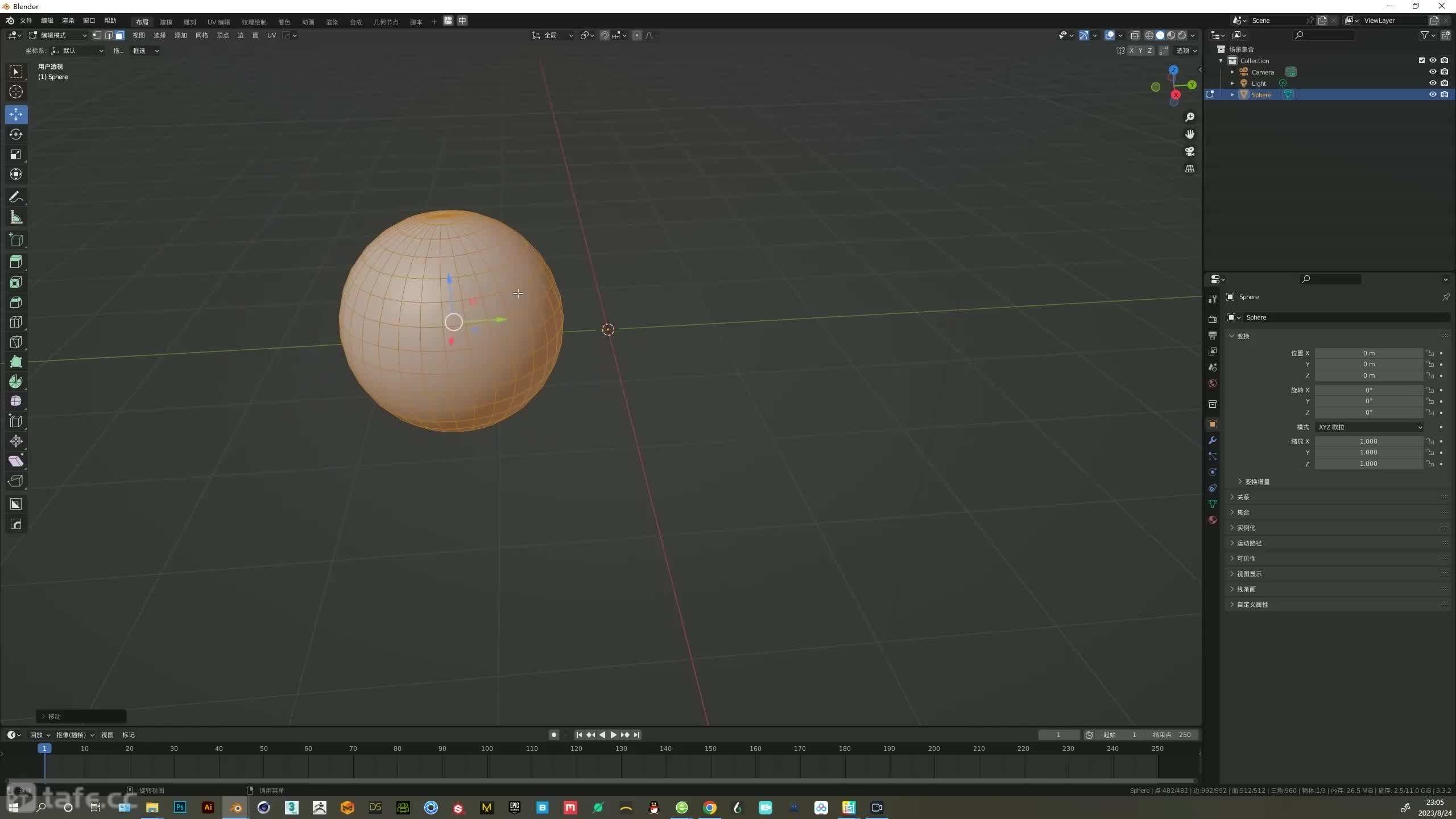Select the Spin tool
This screenshot has width=1456, height=819.
point(16,382)
